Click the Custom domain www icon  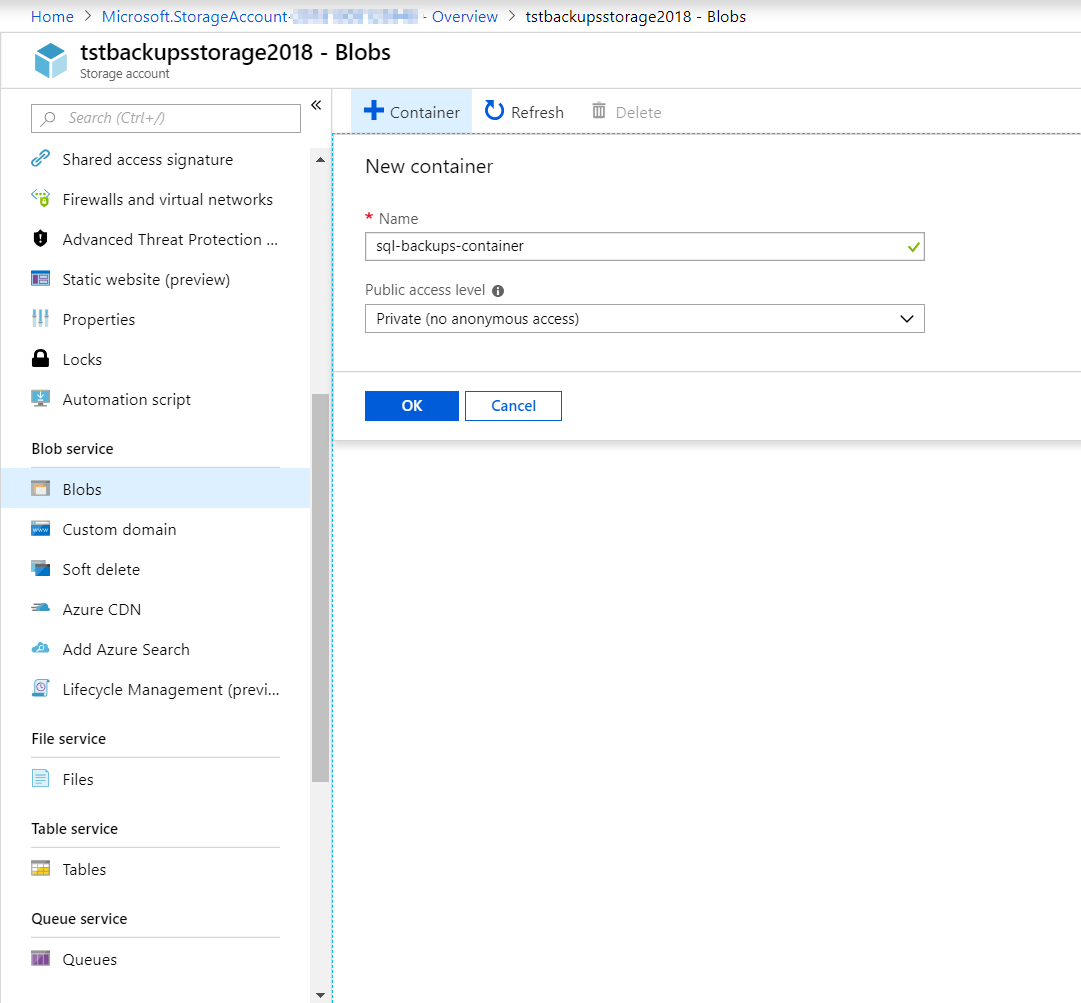pos(41,529)
